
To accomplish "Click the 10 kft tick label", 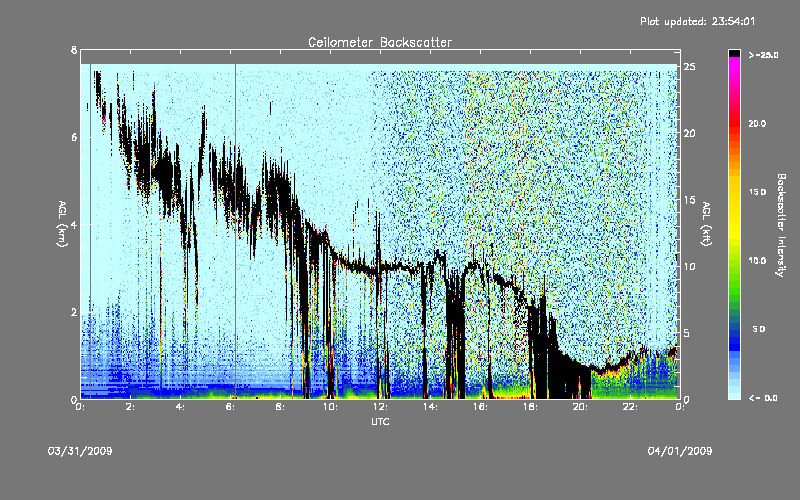I will point(689,266).
